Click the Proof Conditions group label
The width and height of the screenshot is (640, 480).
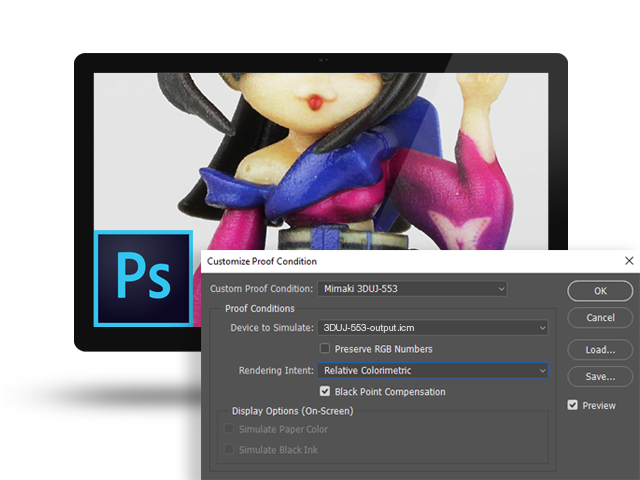tap(260, 308)
